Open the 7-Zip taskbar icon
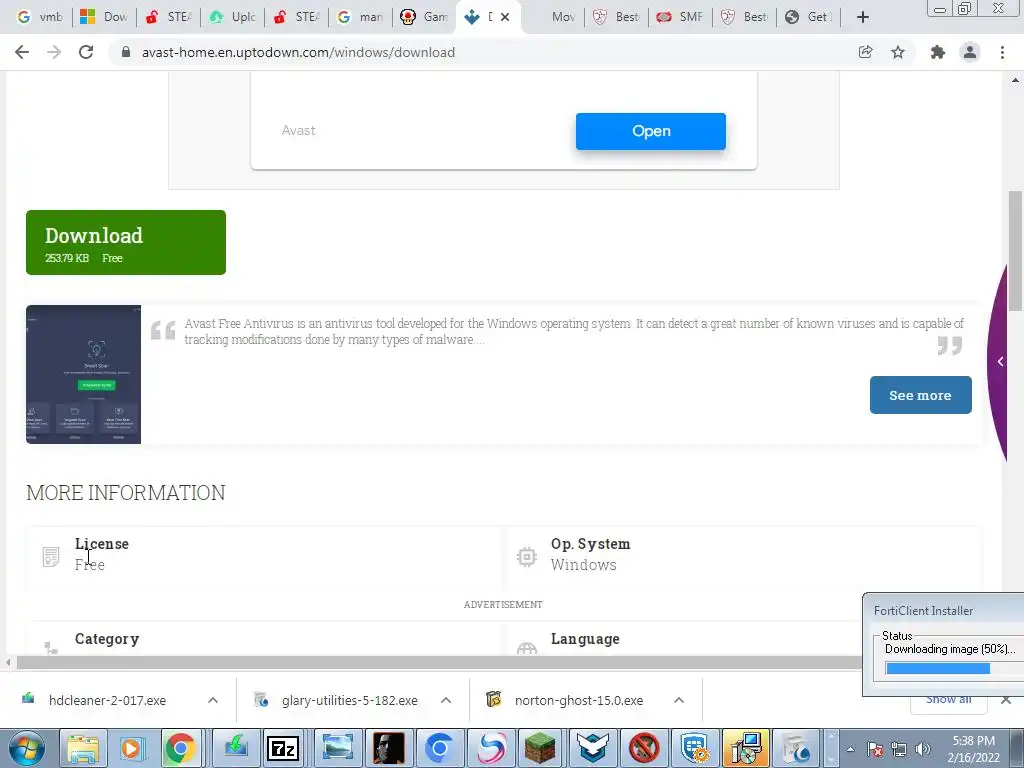The width and height of the screenshot is (1024, 768). tap(283, 748)
